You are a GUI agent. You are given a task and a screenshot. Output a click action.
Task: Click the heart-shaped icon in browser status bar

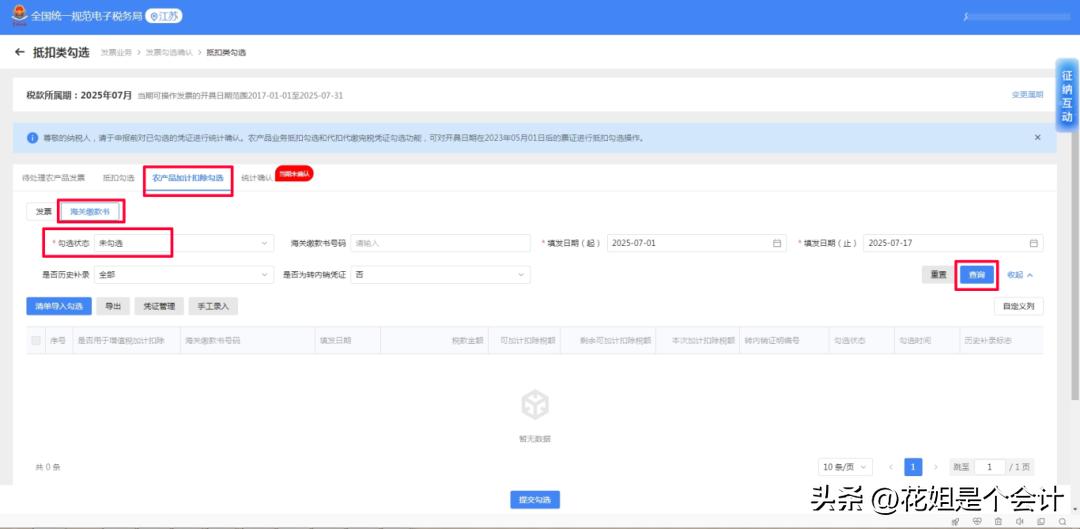977,522
